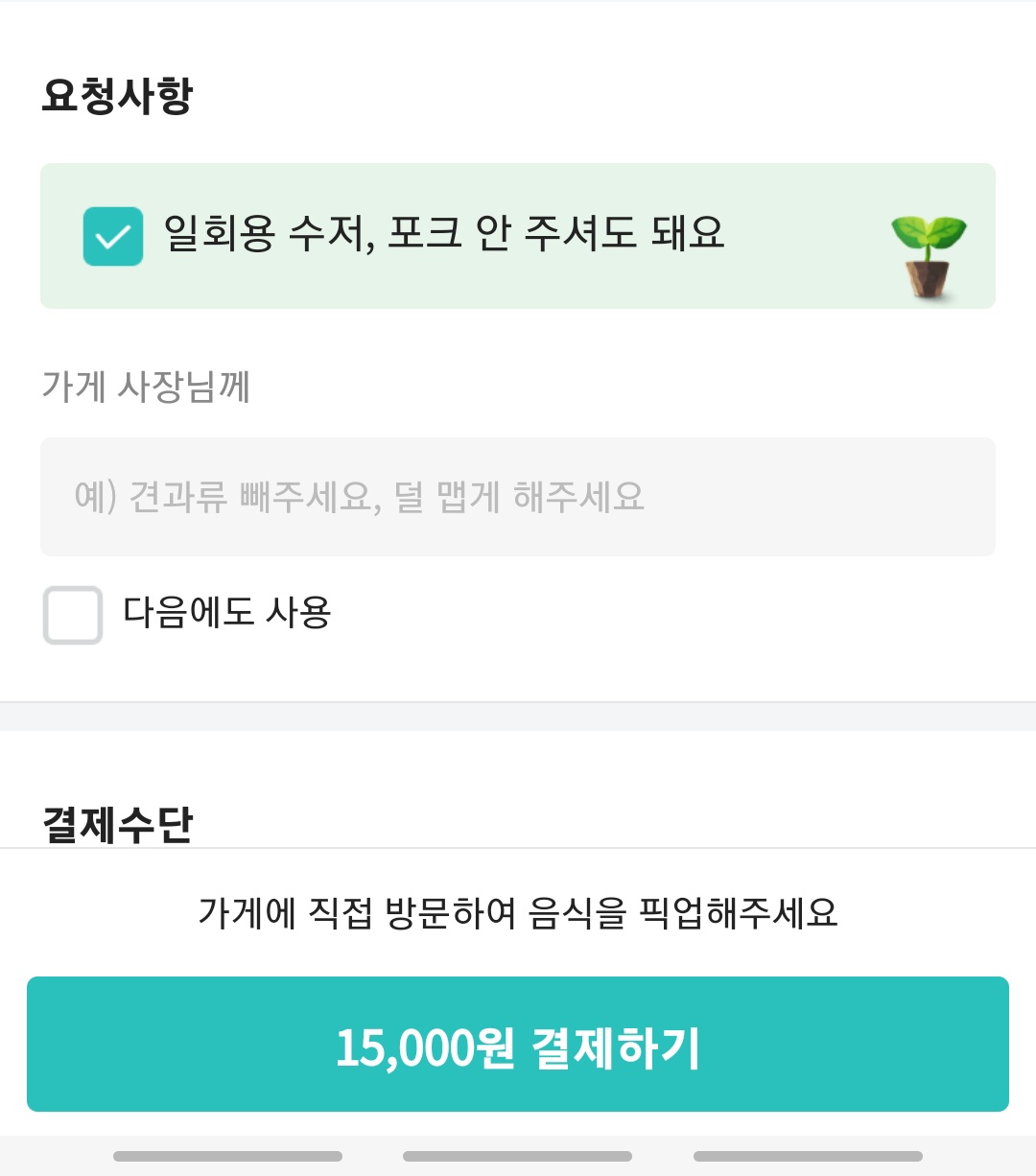
Task: Tap the "예) 견과류 빼주세요" placeholder text
Action: click(x=360, y=497)
